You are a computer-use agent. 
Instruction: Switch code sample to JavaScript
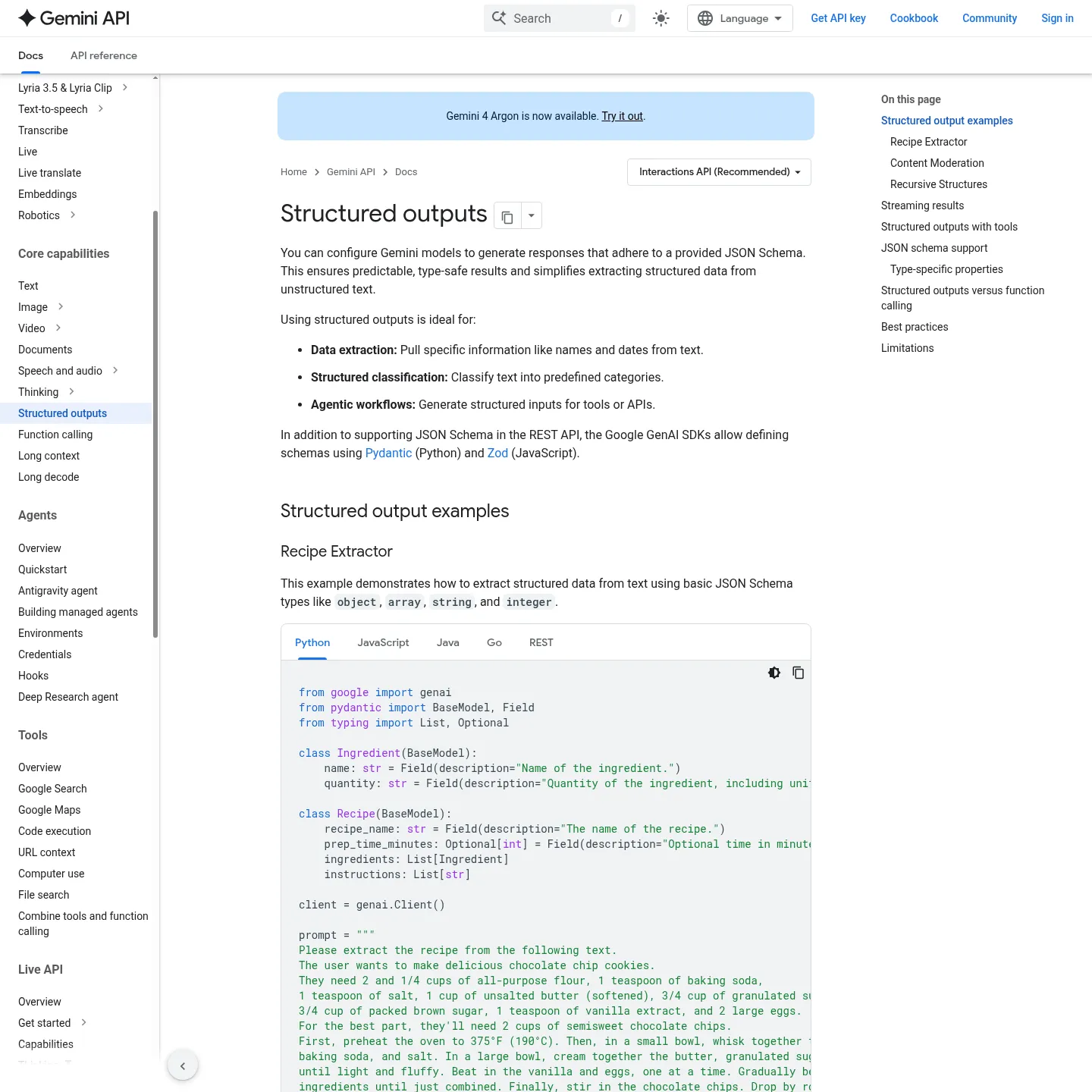tap(383, 642)
